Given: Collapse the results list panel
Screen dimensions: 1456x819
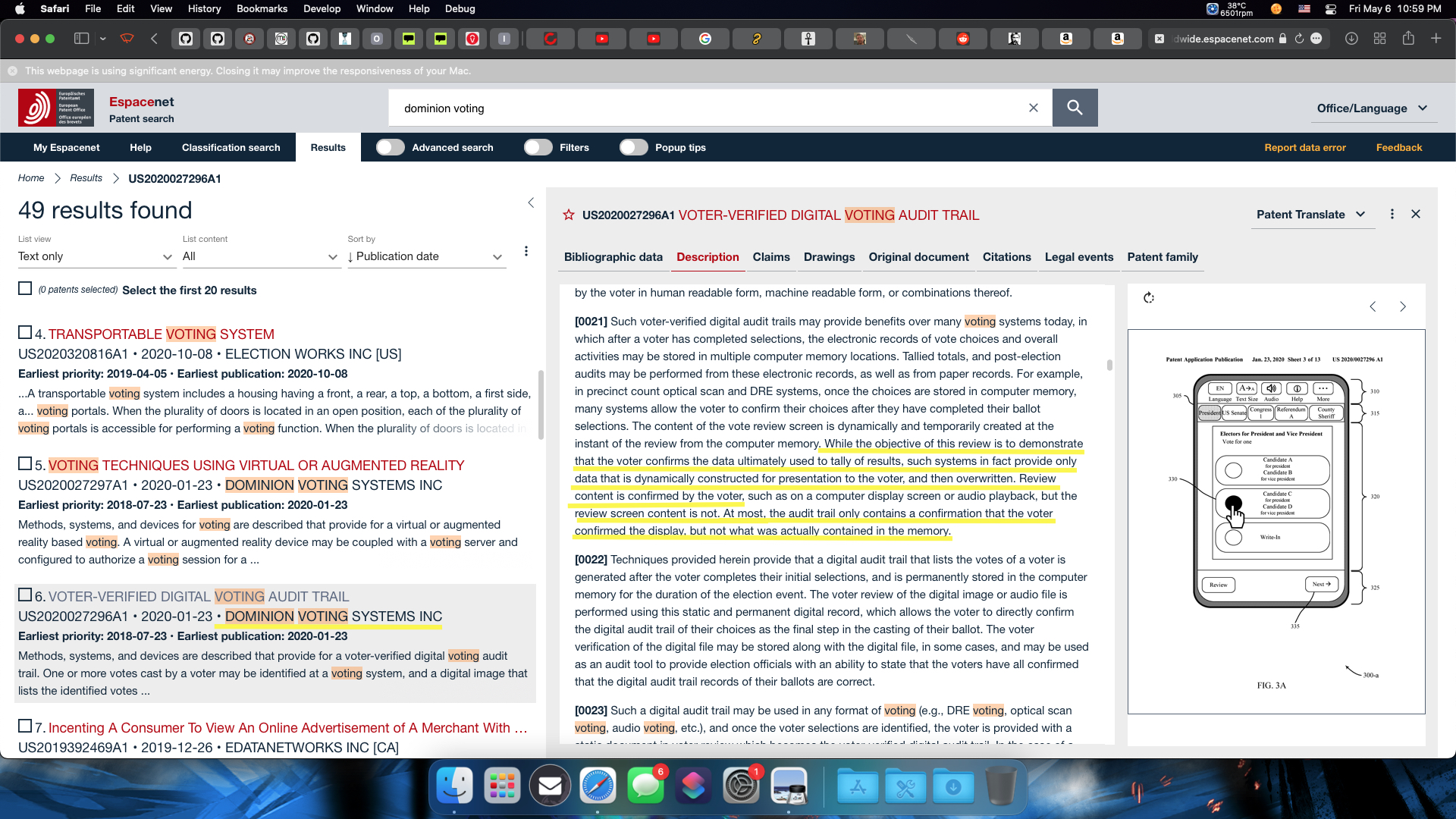Looking at the screenshot, I should click(x=531, y=202).
